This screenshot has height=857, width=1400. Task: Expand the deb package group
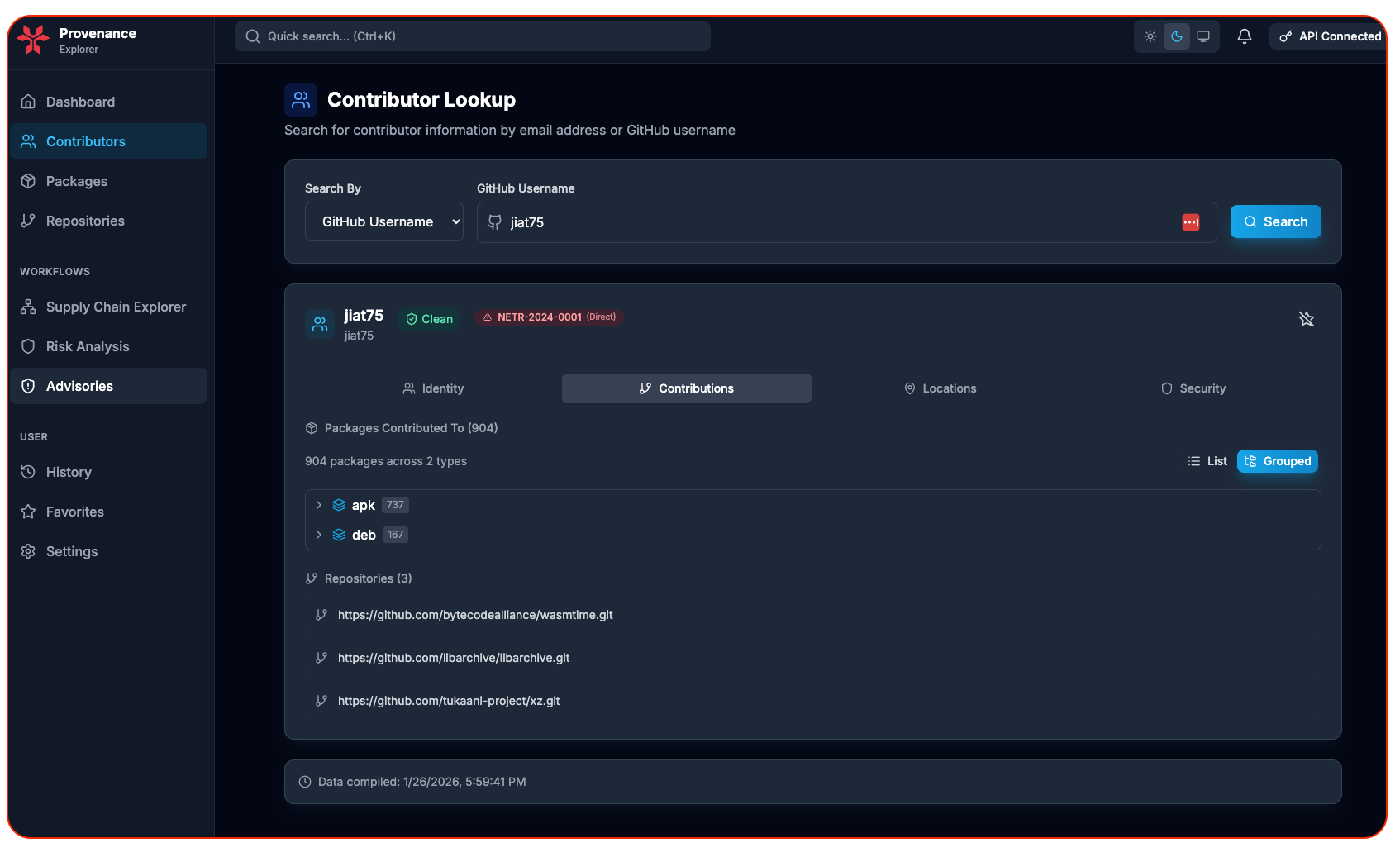[x=319, y=535]
